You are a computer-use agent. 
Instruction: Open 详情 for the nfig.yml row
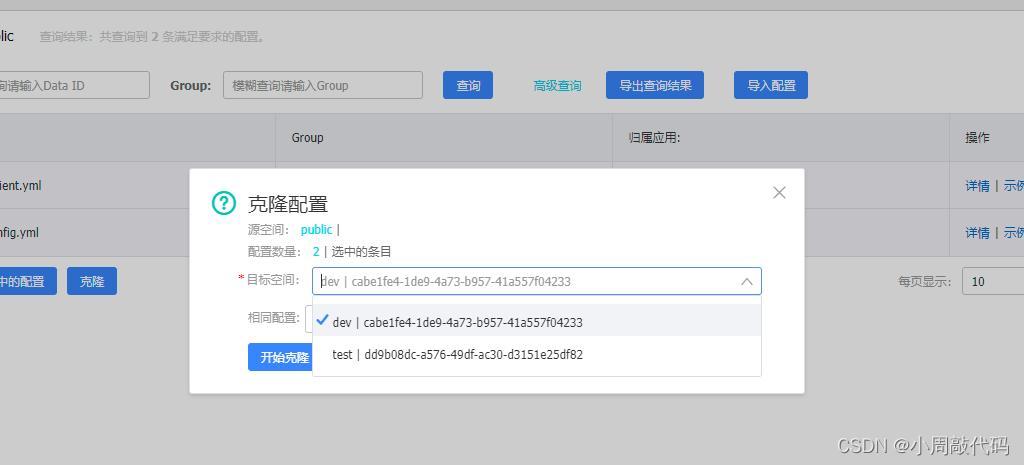(x=978, y=232)
